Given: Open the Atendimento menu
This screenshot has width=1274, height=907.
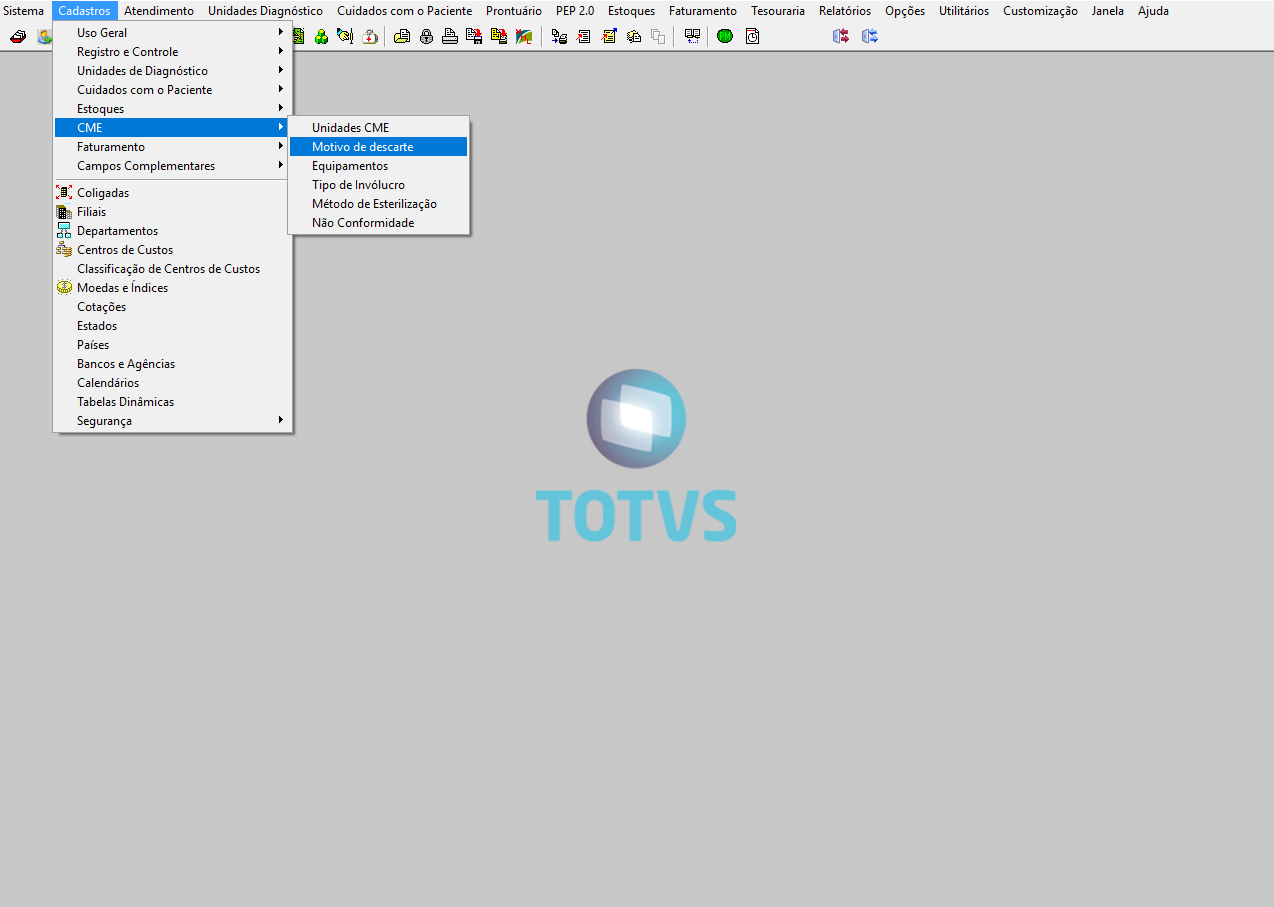Looking at the screenshot, I should pos(159,11).
